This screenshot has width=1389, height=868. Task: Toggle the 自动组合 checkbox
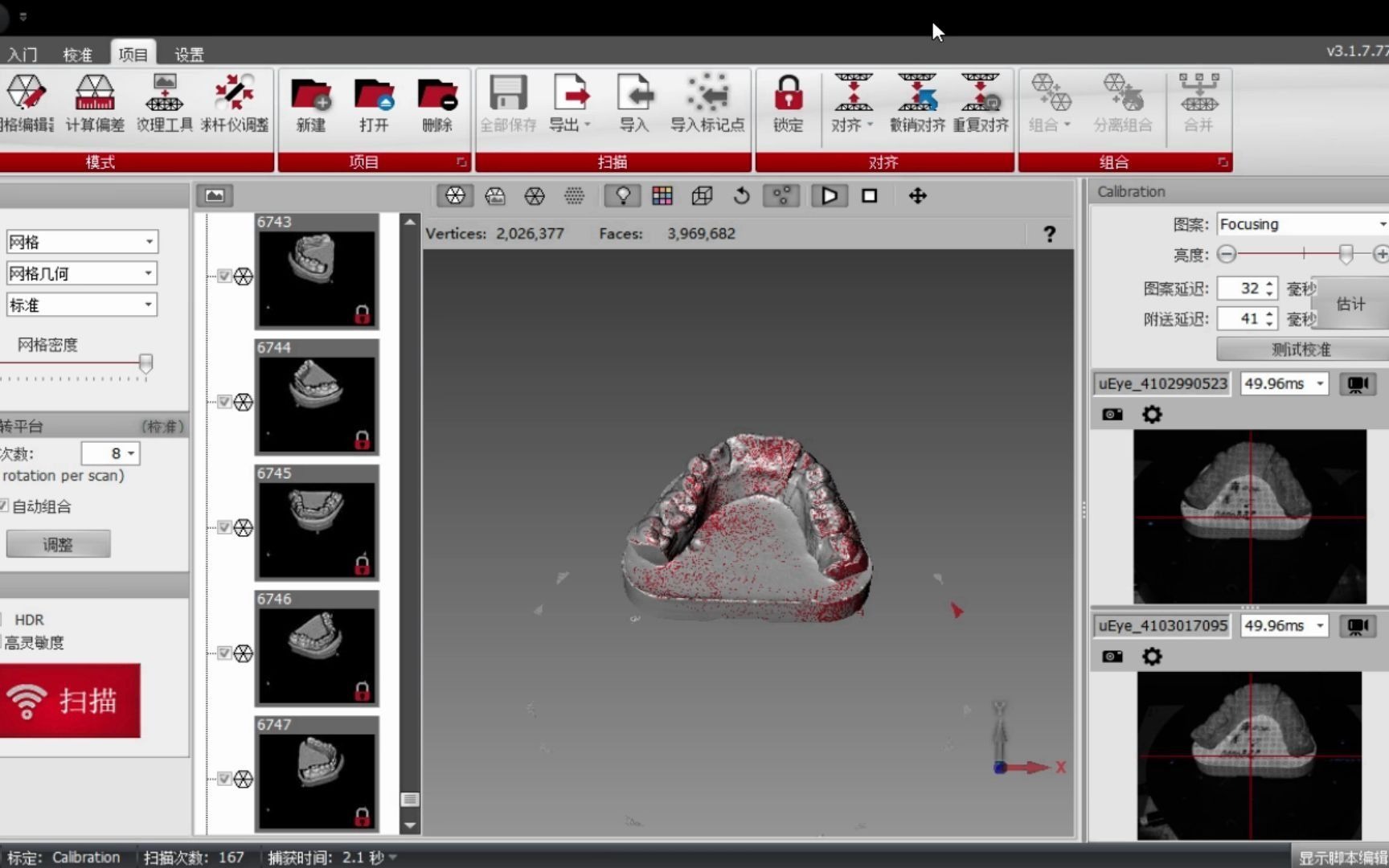click(x=6, y=506)
